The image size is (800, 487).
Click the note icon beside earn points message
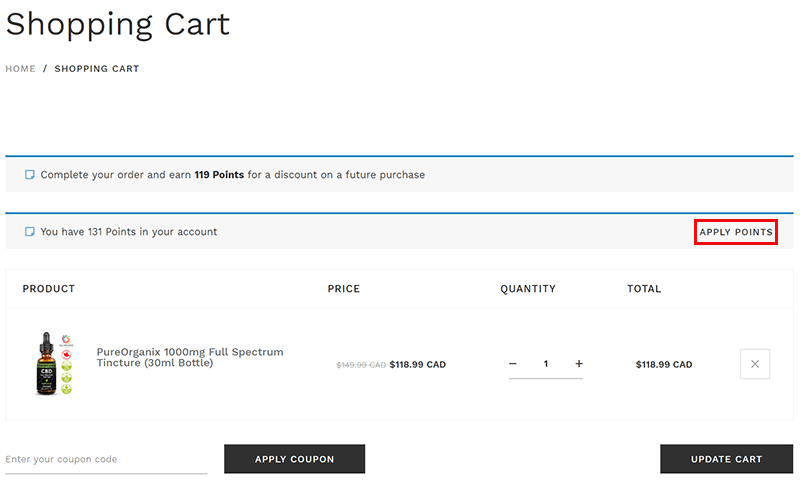(x=29, y=175)
